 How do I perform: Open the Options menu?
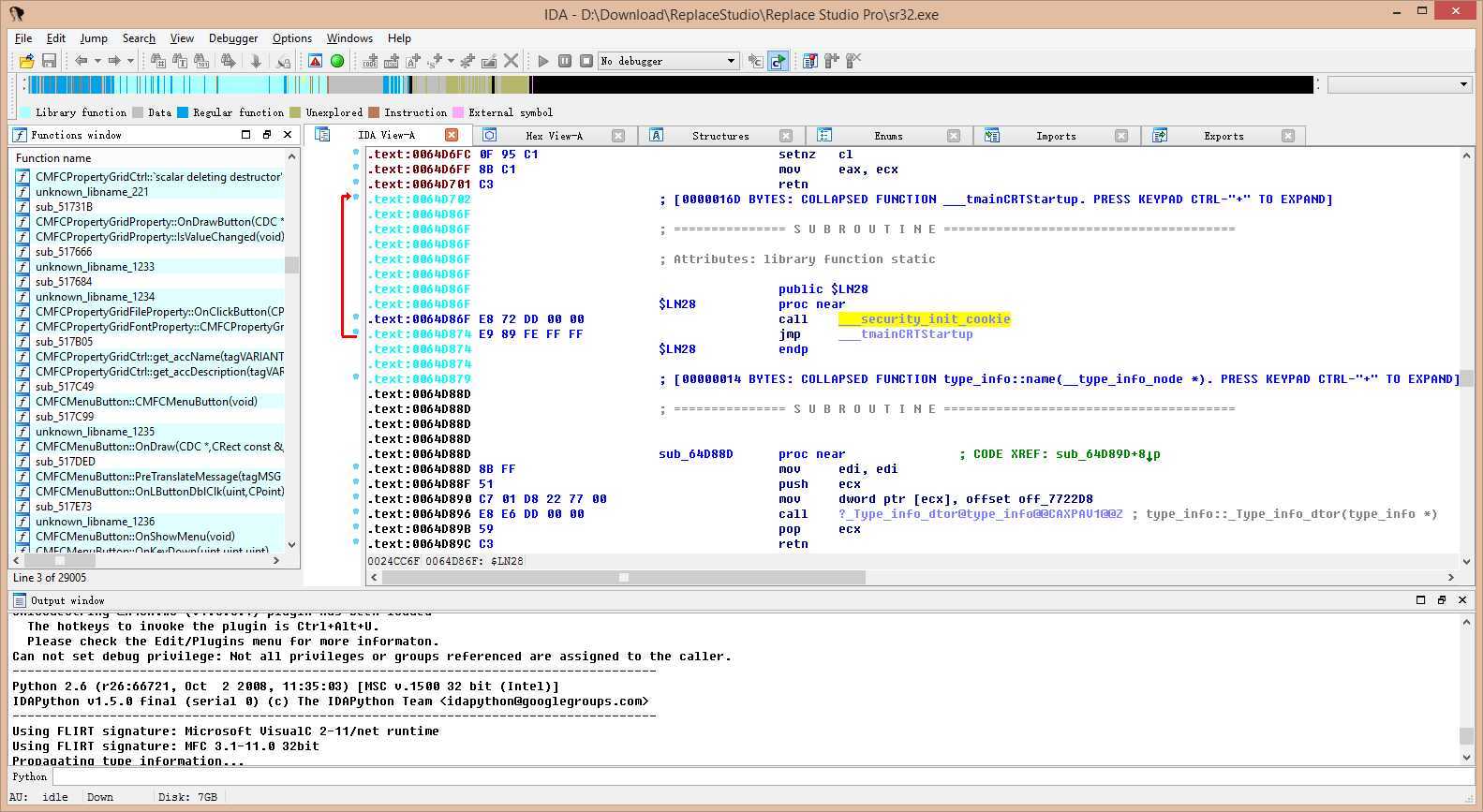coord(292,38)
